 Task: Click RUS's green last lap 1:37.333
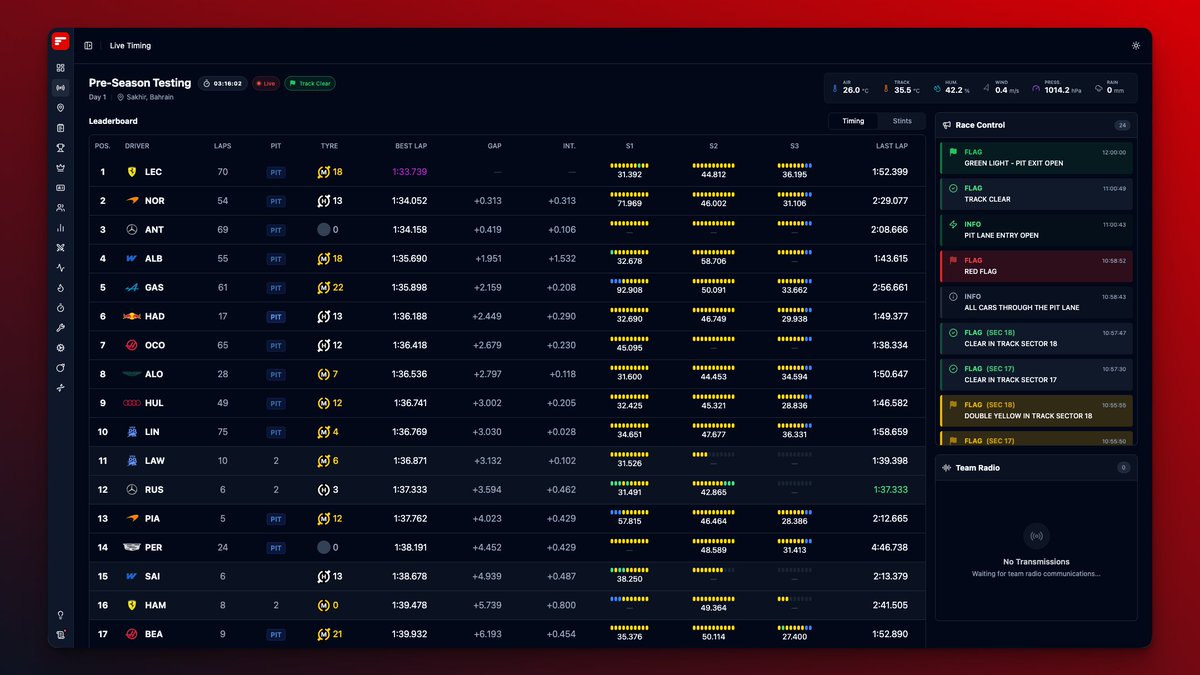click(x=890, y=490)
